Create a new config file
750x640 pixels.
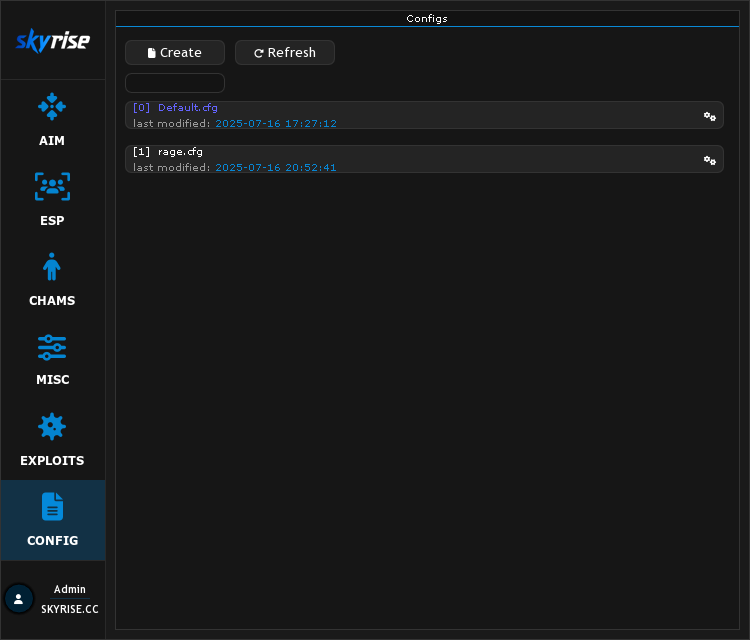pos(175,53)
